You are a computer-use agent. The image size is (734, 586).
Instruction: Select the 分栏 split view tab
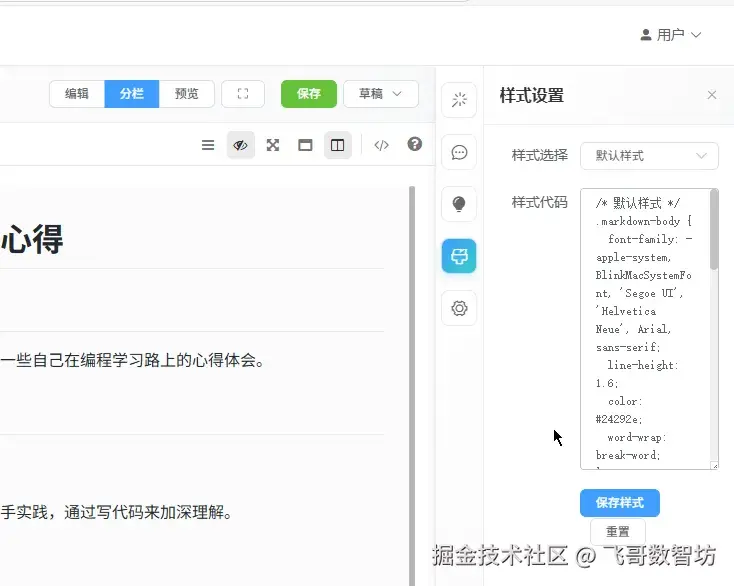pyautogui.click(x=132, y=94)
